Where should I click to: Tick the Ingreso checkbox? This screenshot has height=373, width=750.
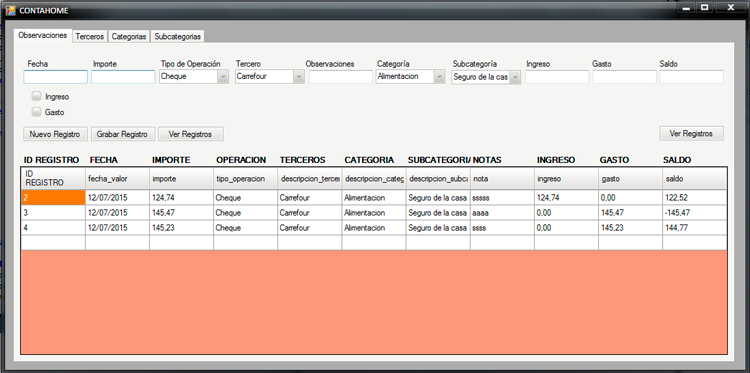click(x=36, y=96)
